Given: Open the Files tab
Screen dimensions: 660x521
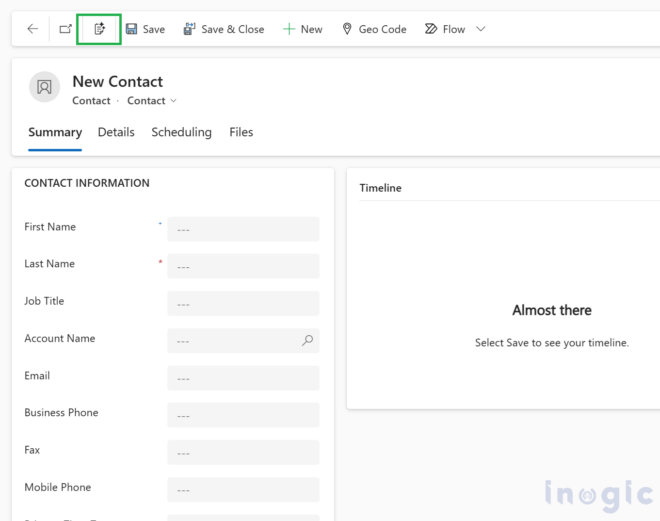Looking at the screenshot, I should coord(241,132).
